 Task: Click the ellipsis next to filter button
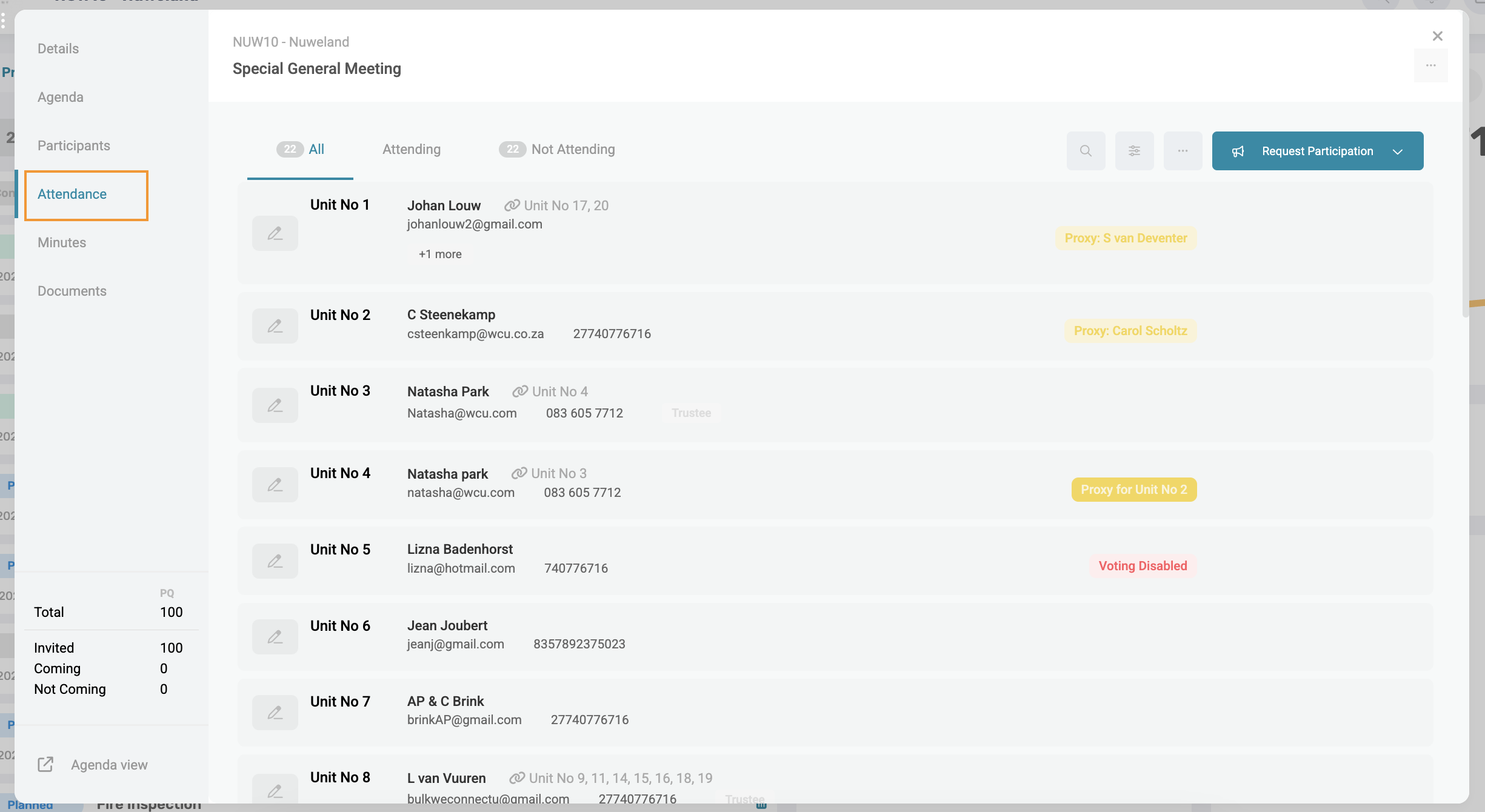(x=1183, y=151)
